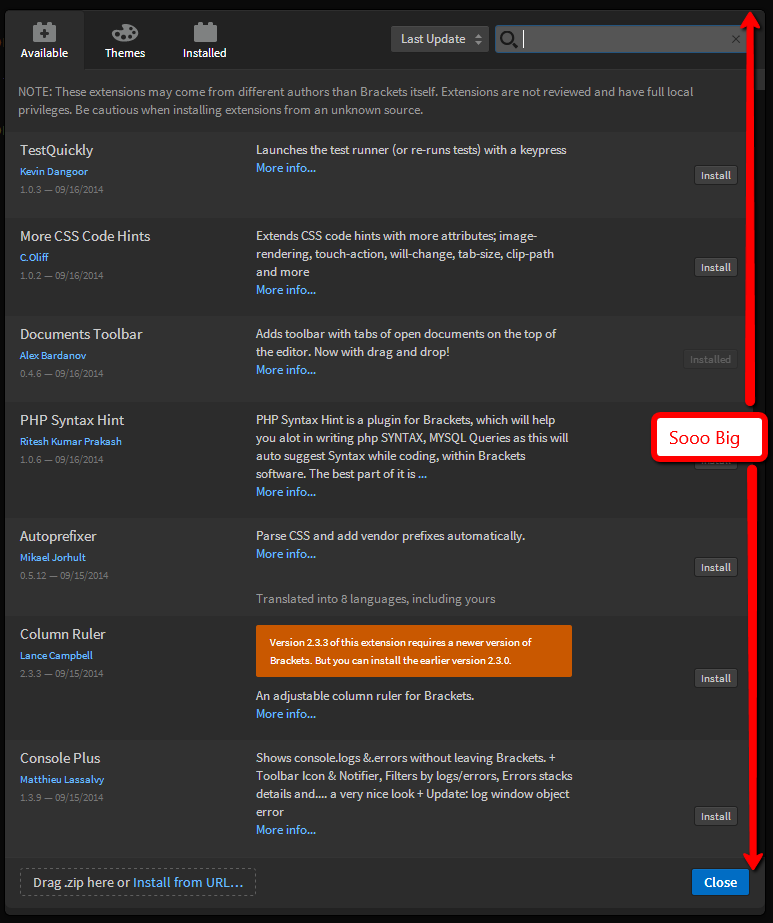Install the TestQuickly extension

coord(715,175)
